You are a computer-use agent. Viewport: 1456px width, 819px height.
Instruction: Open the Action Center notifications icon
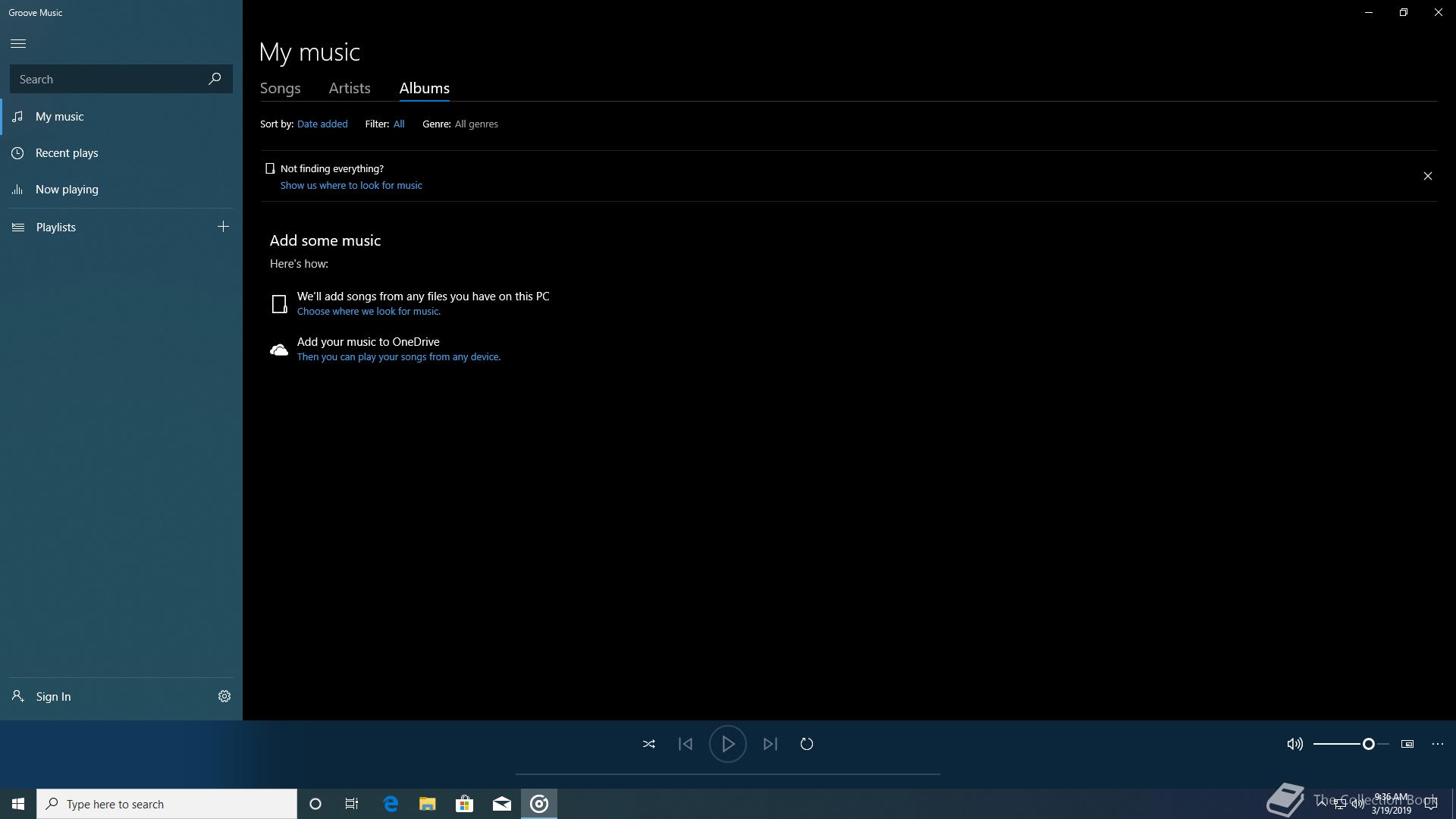[x=1431, y=804]
